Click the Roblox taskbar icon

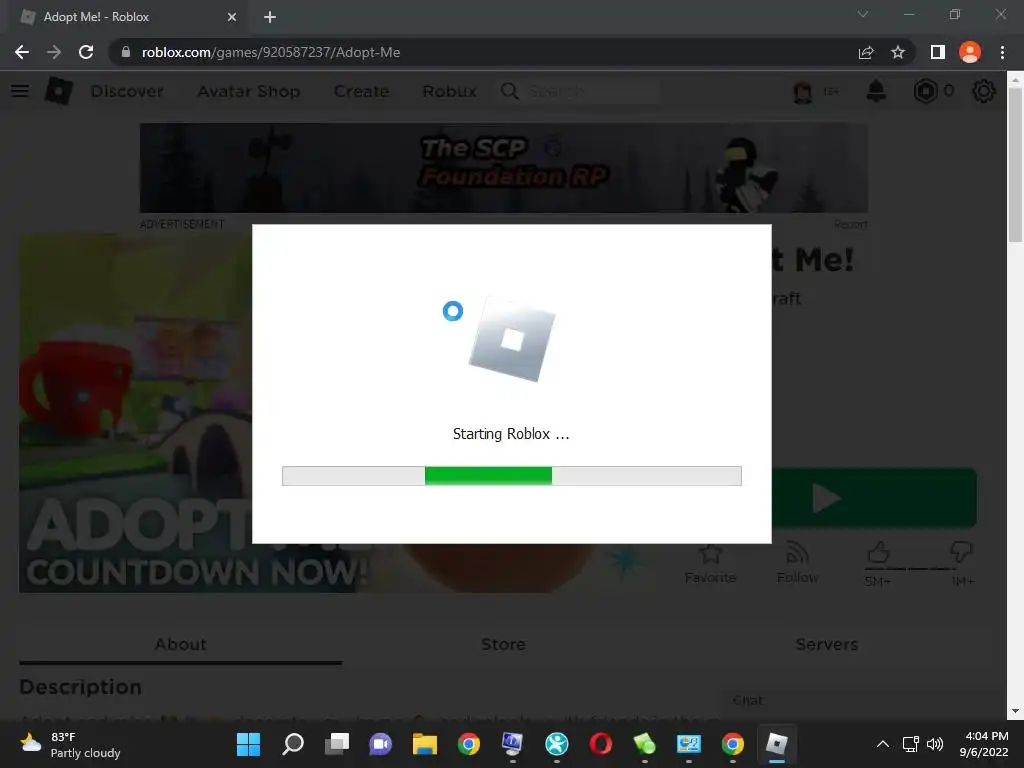(x=776, y=744)
